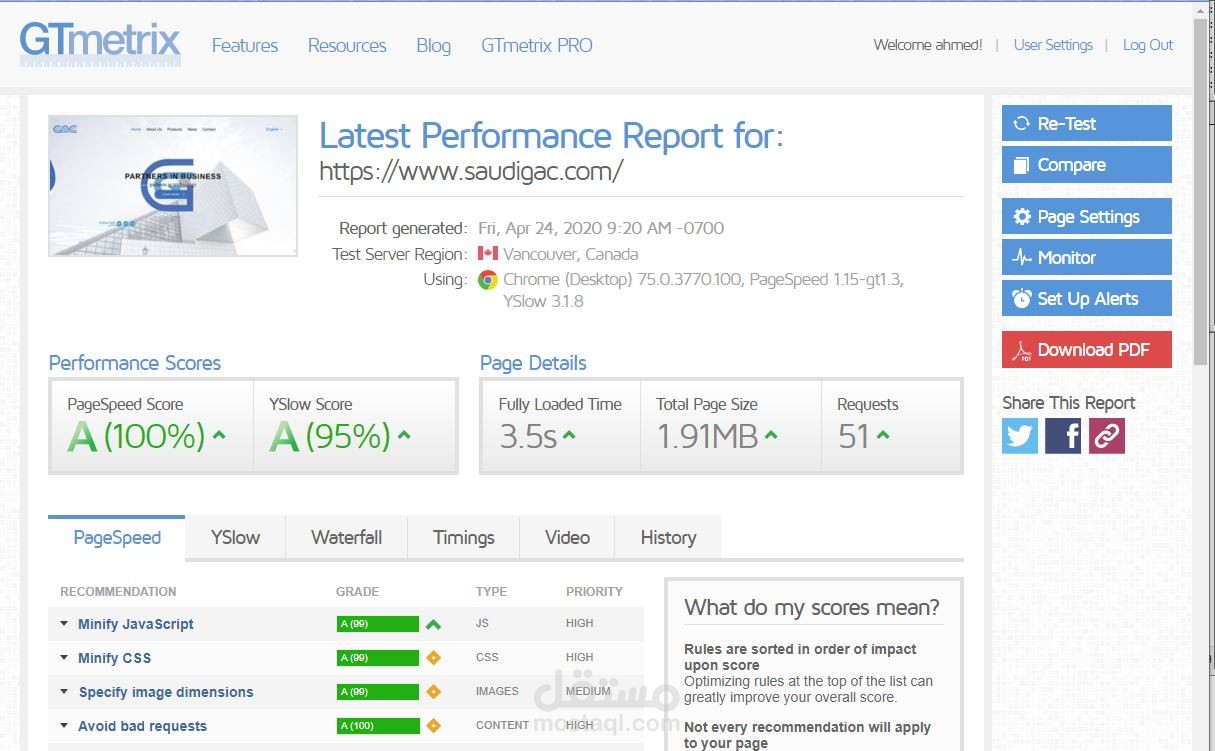Click the Compare button

coord(1087,165)
